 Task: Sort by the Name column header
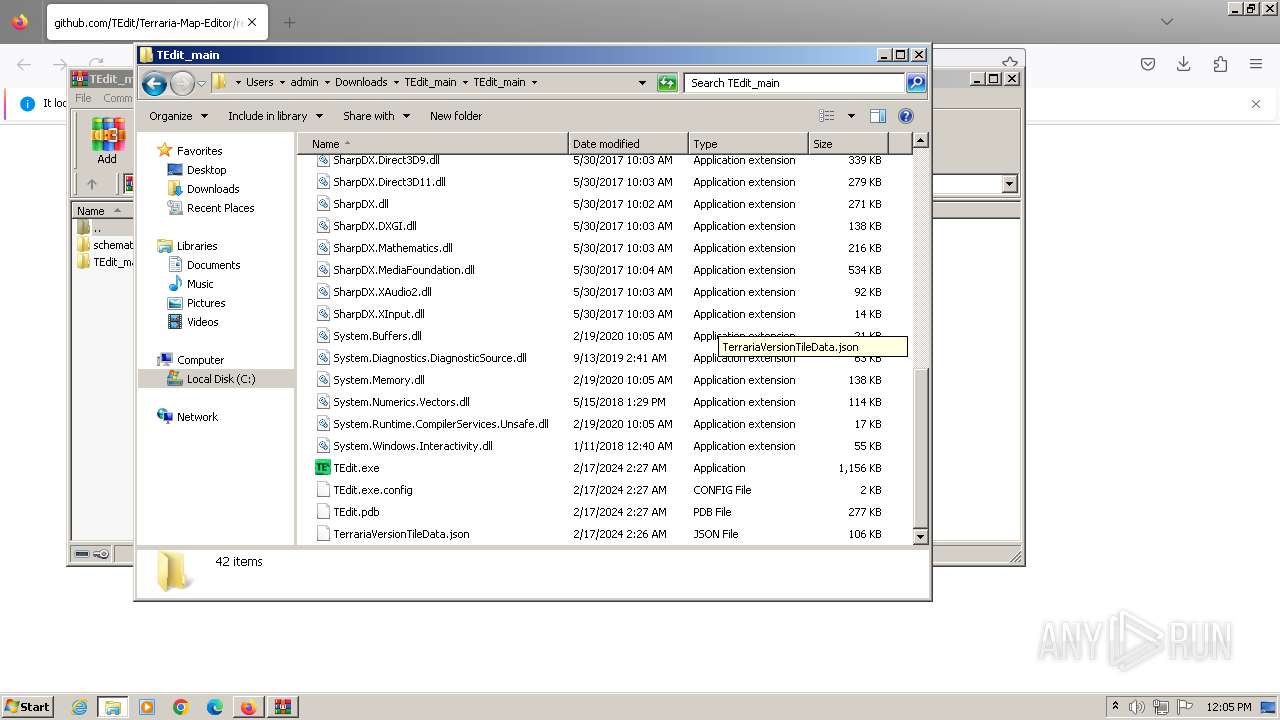[x=432, y=144]
